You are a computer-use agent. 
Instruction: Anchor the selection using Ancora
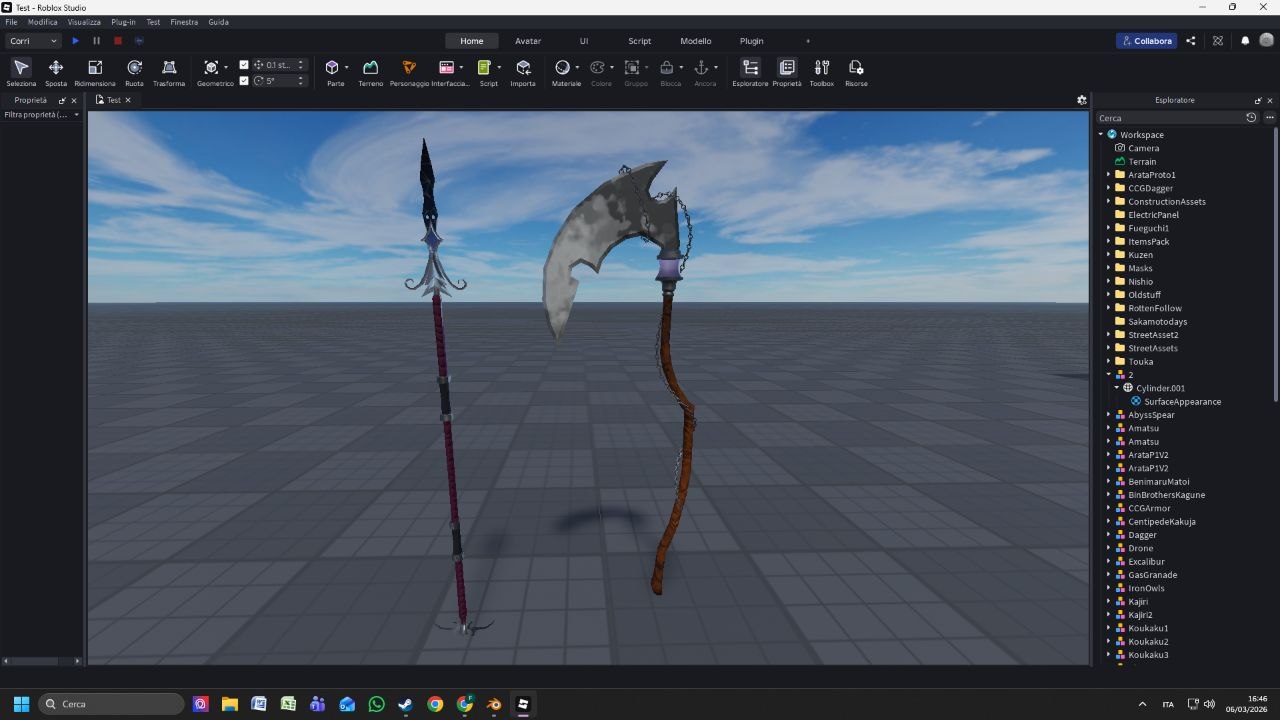pyautogui.click(x=703, y=70)
